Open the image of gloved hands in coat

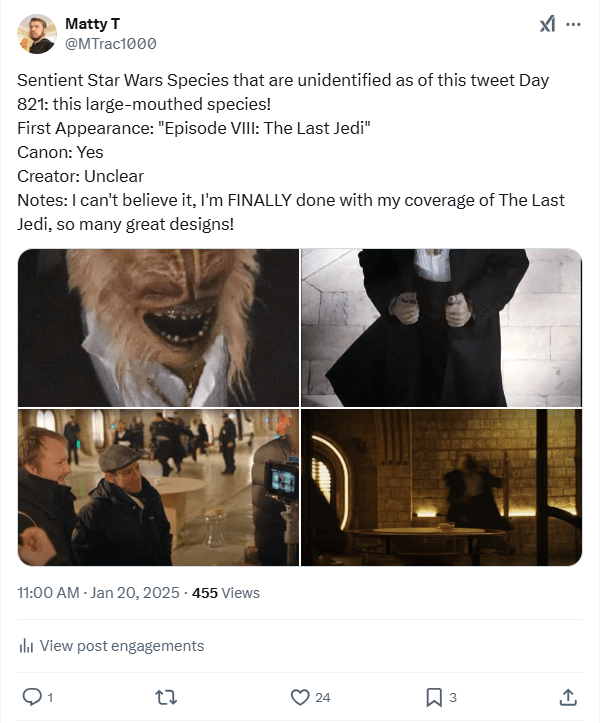coord(441,328)
